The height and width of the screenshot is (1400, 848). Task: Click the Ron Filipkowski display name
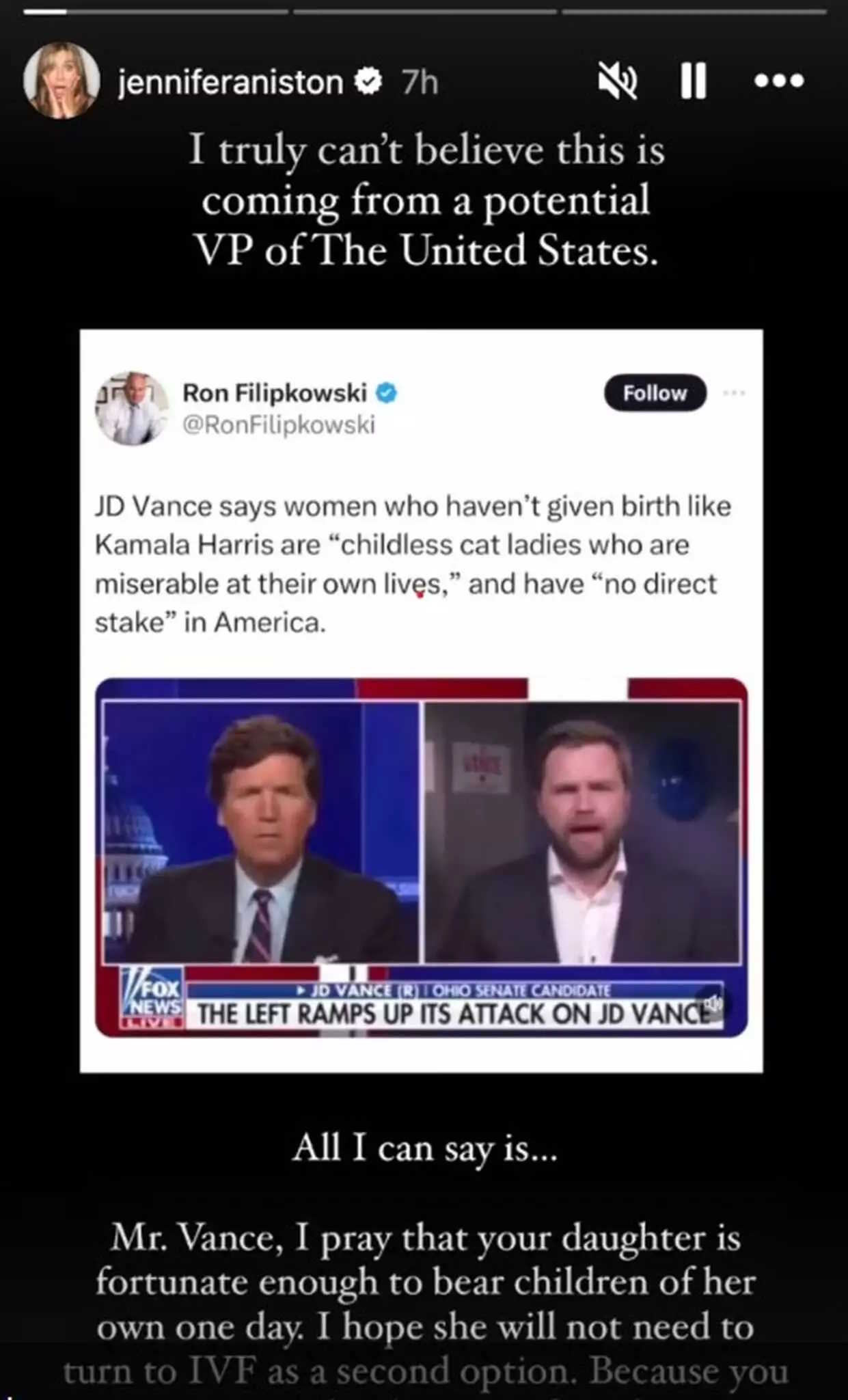pyautogui.click(x=275, y=393)
